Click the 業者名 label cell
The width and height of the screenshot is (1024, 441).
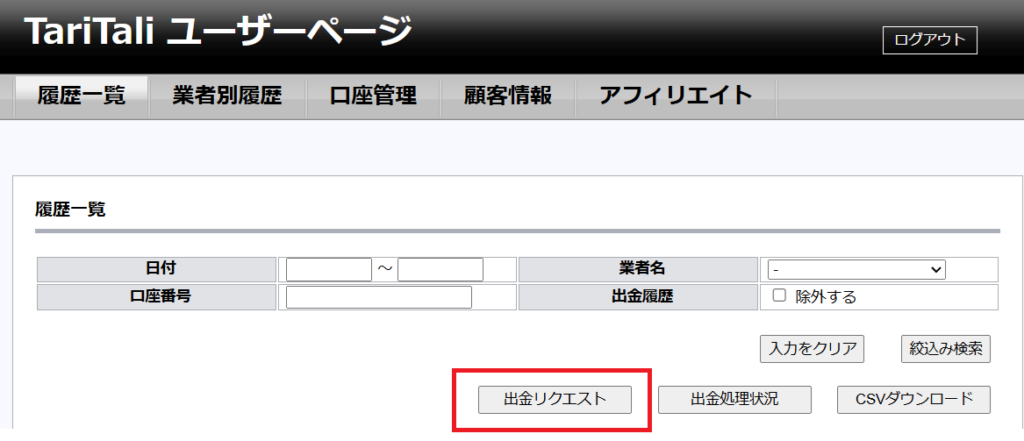pos(637,269)
